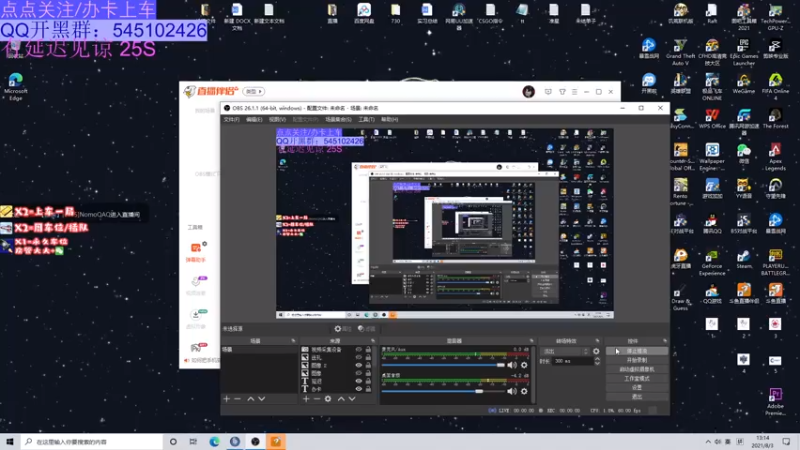The image size is (800, 450).
Task: Click the 停止推流 stop streaming button
Action: 637,351
